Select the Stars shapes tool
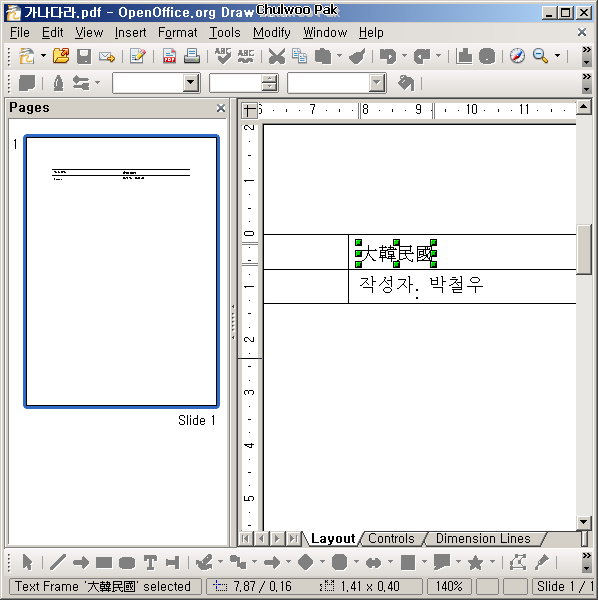The height and width of the screenshot is (600, 598). (x=476, y=562)
